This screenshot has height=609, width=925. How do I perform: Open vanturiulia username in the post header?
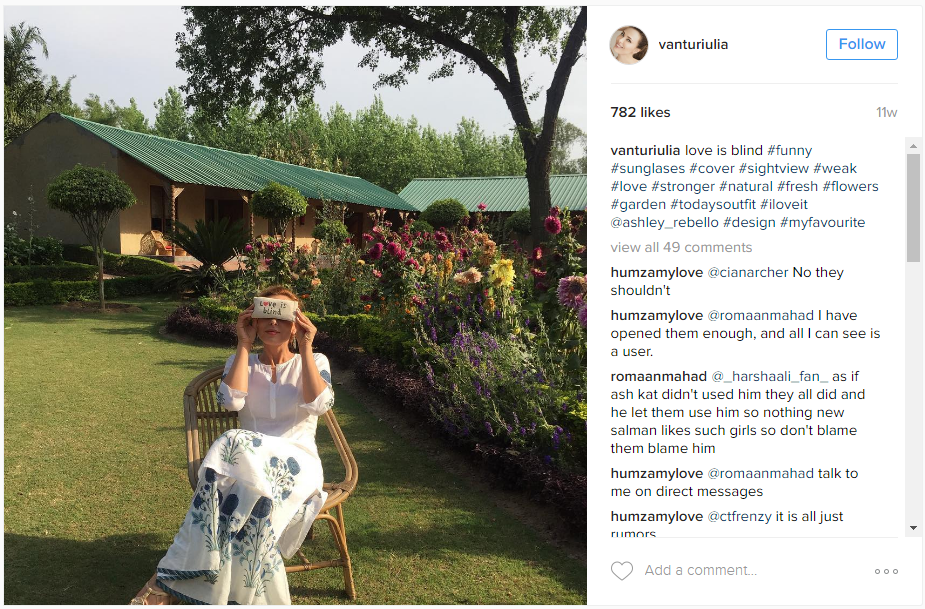693,44
